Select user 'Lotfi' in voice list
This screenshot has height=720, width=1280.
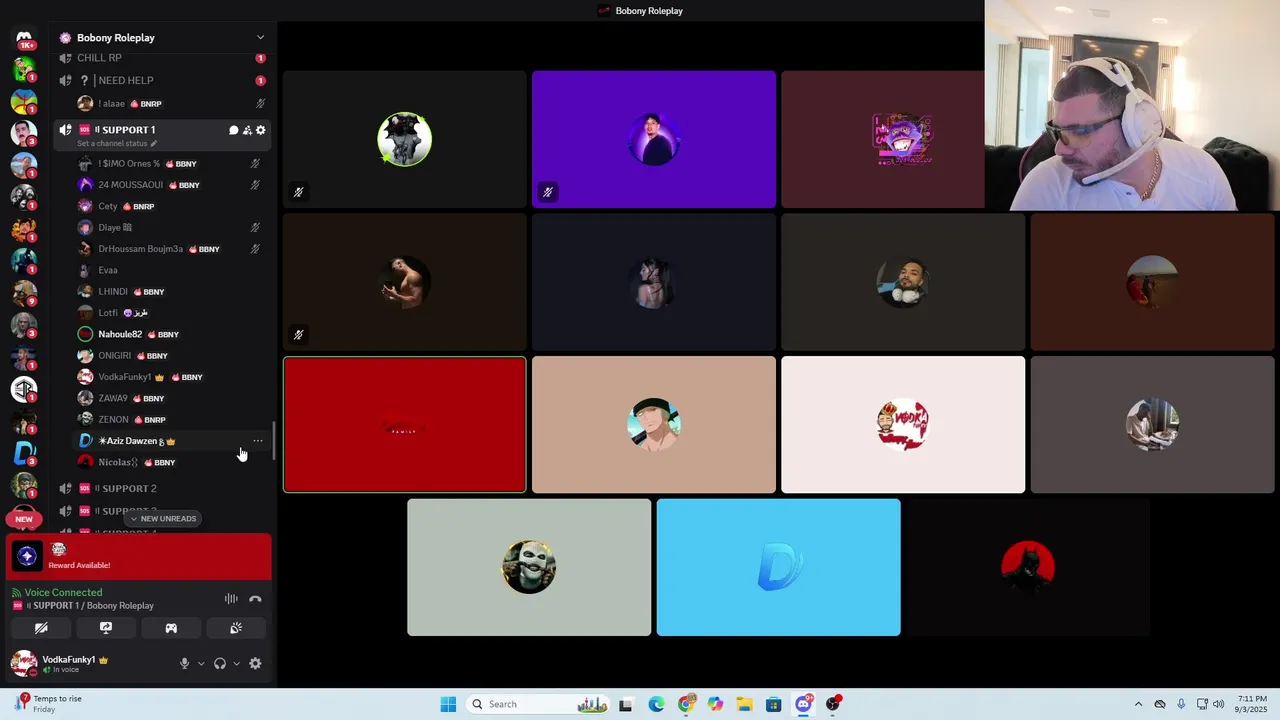click(172, 313)
